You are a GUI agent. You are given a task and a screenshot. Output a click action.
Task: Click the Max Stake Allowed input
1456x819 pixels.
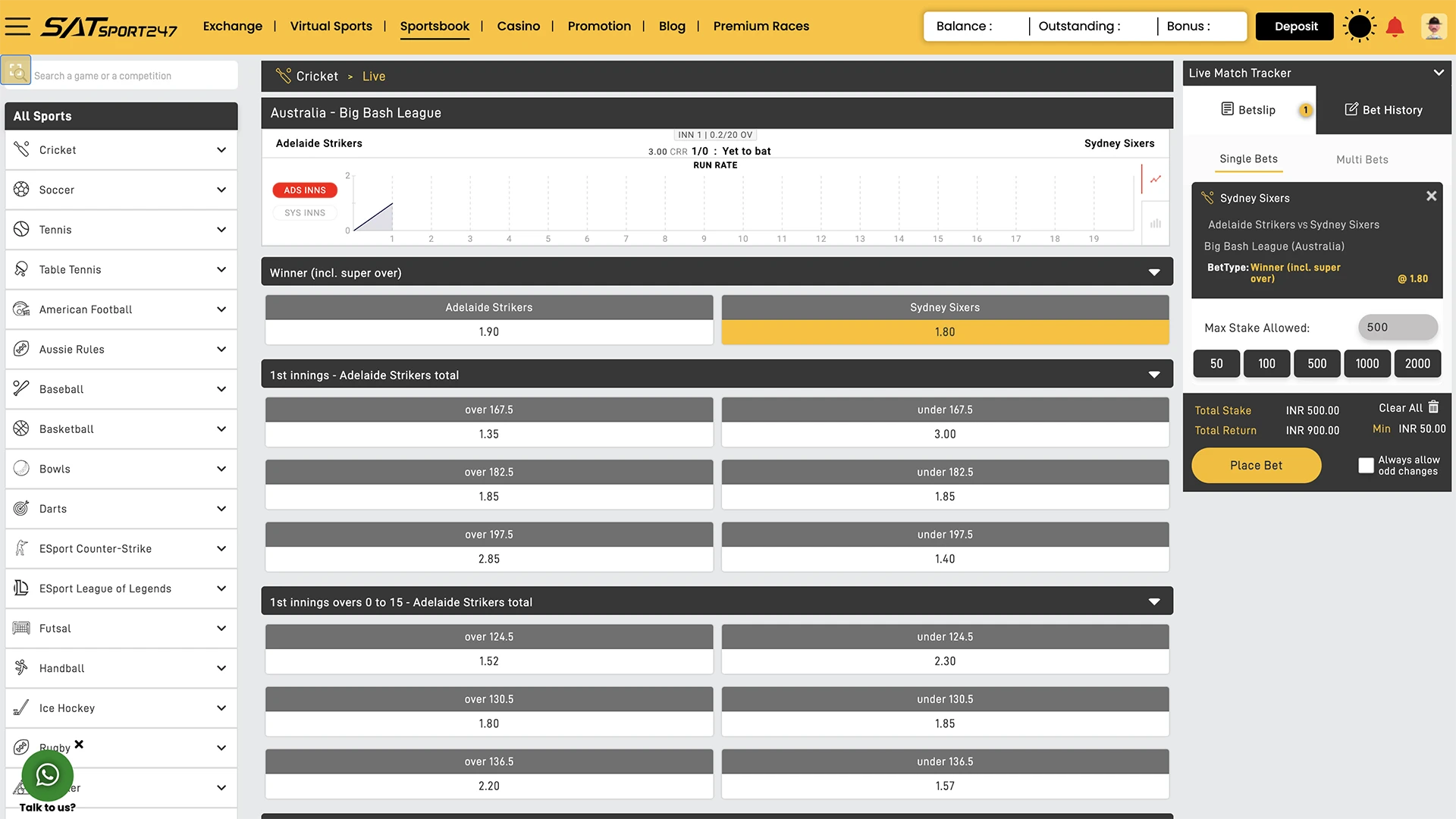(x=1397, y=328)
